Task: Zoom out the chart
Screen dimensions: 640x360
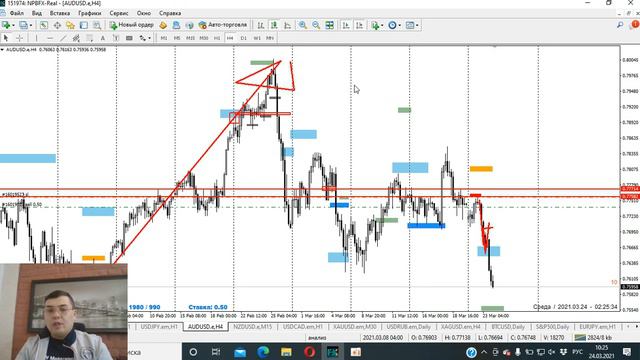Action: [316, 25]
